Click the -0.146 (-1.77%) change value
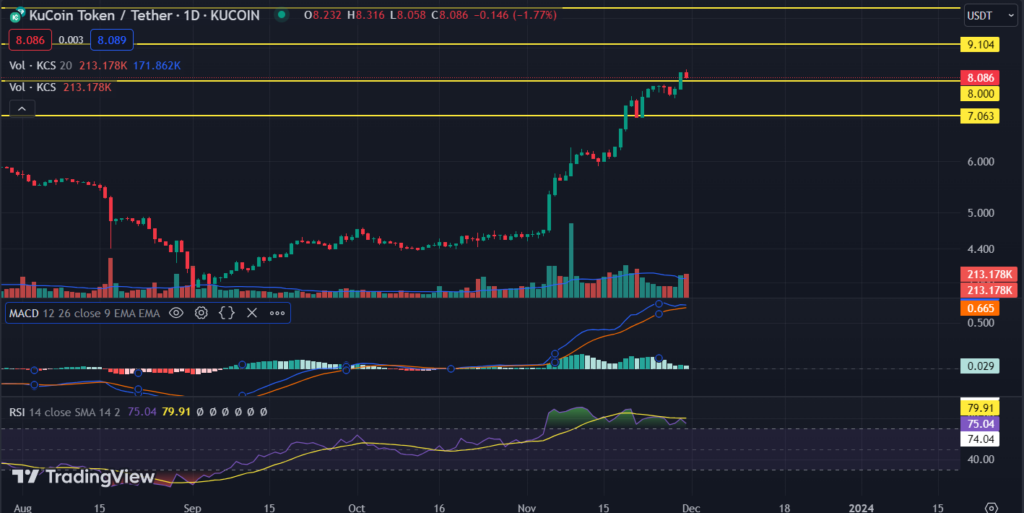The width and height of the screenshot is (1024, 513). 515,15
